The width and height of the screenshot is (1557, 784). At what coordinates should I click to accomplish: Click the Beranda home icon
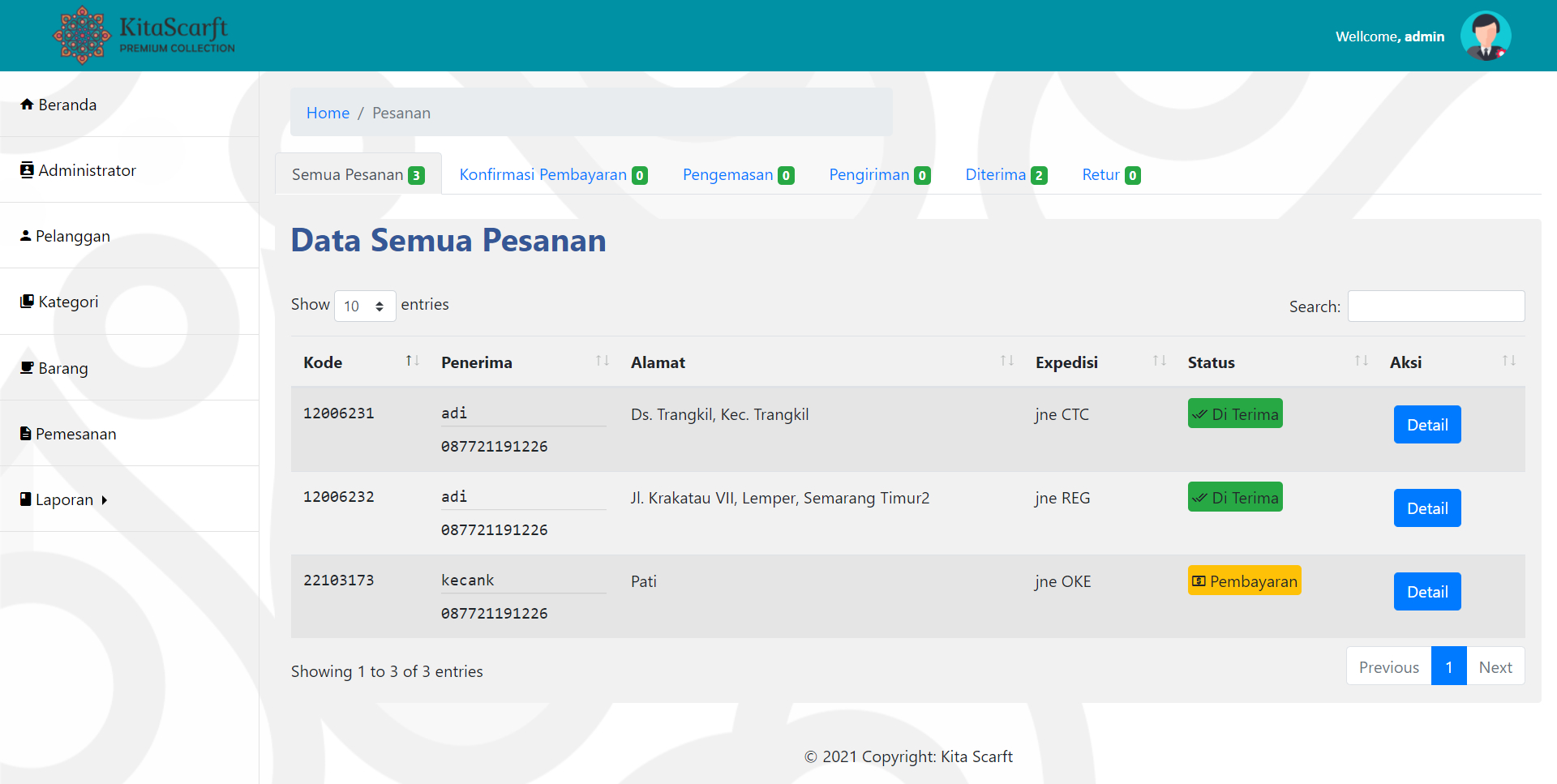[27, 105]
